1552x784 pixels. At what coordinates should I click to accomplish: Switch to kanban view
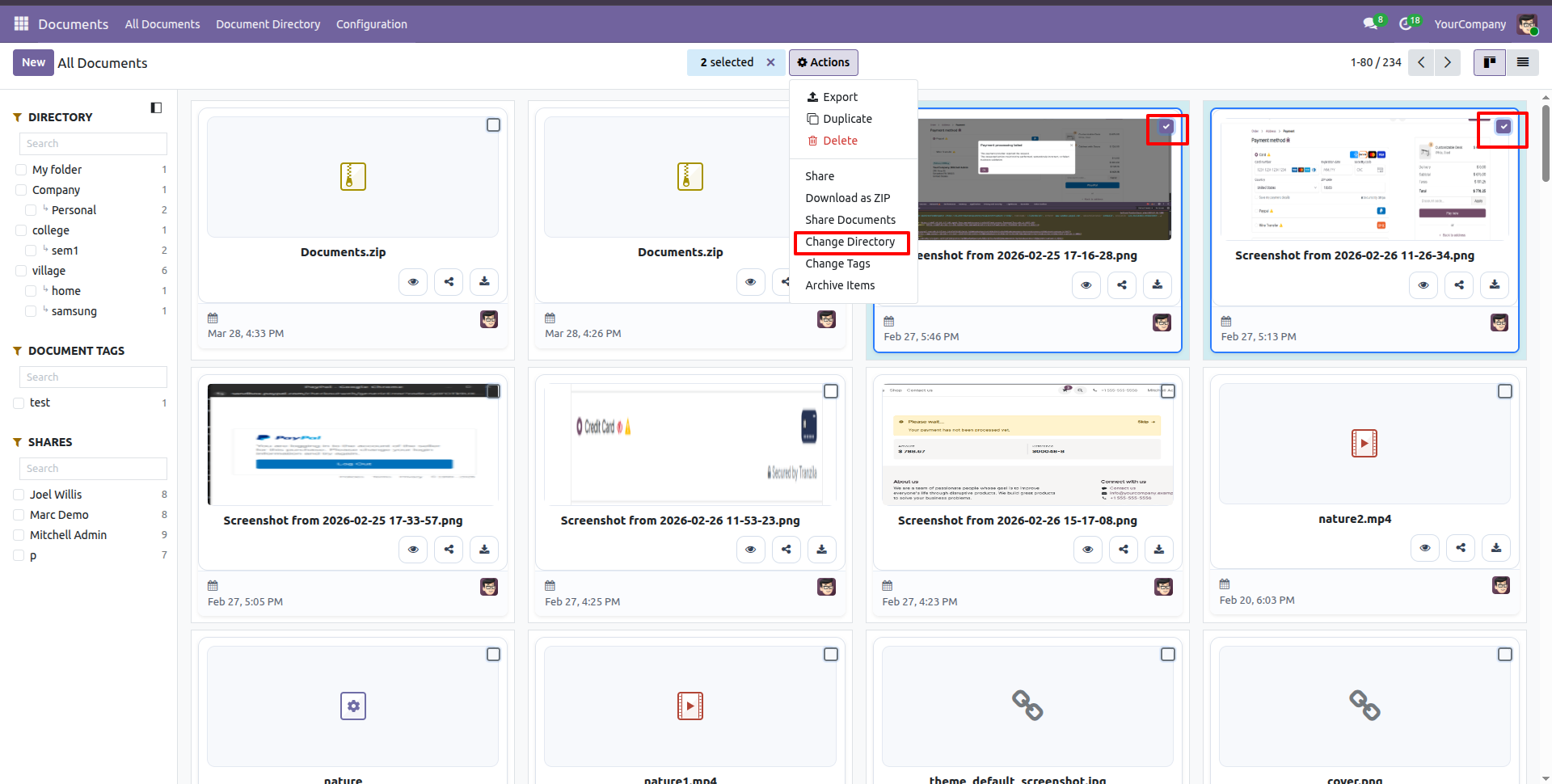pos(1489,62)
